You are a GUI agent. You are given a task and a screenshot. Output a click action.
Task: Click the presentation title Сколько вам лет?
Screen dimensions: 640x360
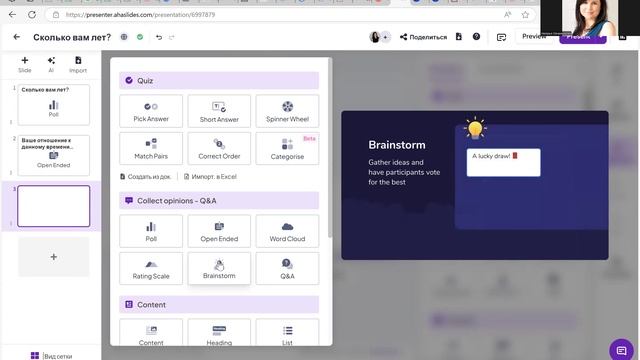(72, 37)
